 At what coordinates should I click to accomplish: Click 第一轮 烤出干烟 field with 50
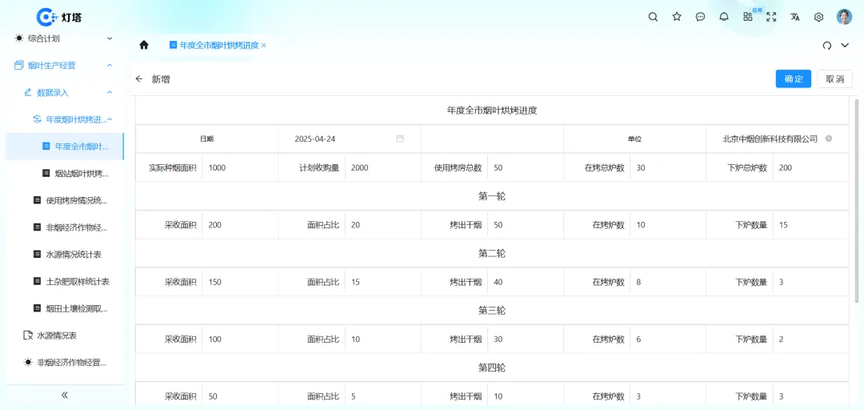point(525,225)
